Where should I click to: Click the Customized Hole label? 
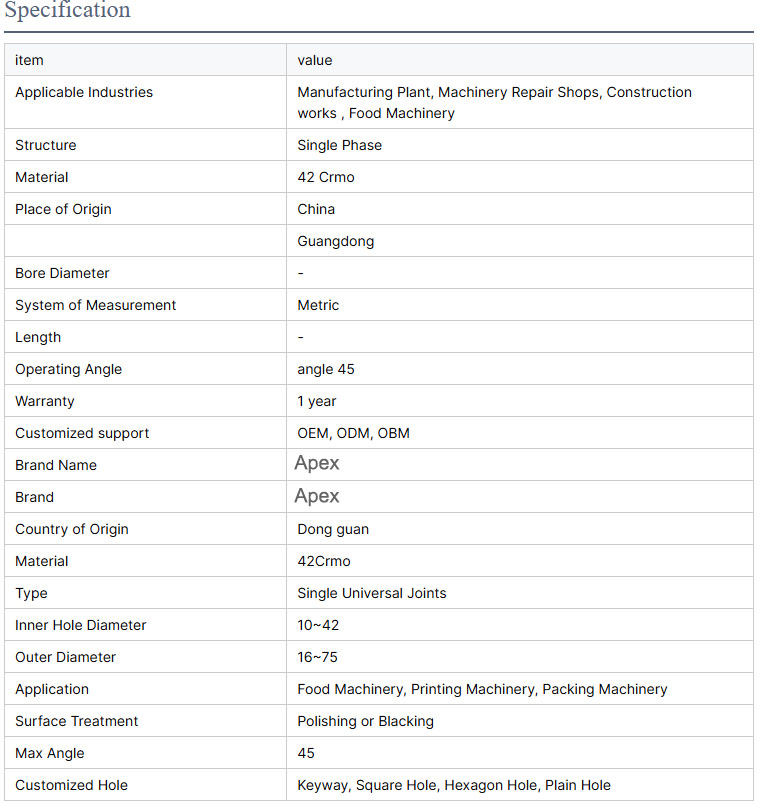pos(71,785)
